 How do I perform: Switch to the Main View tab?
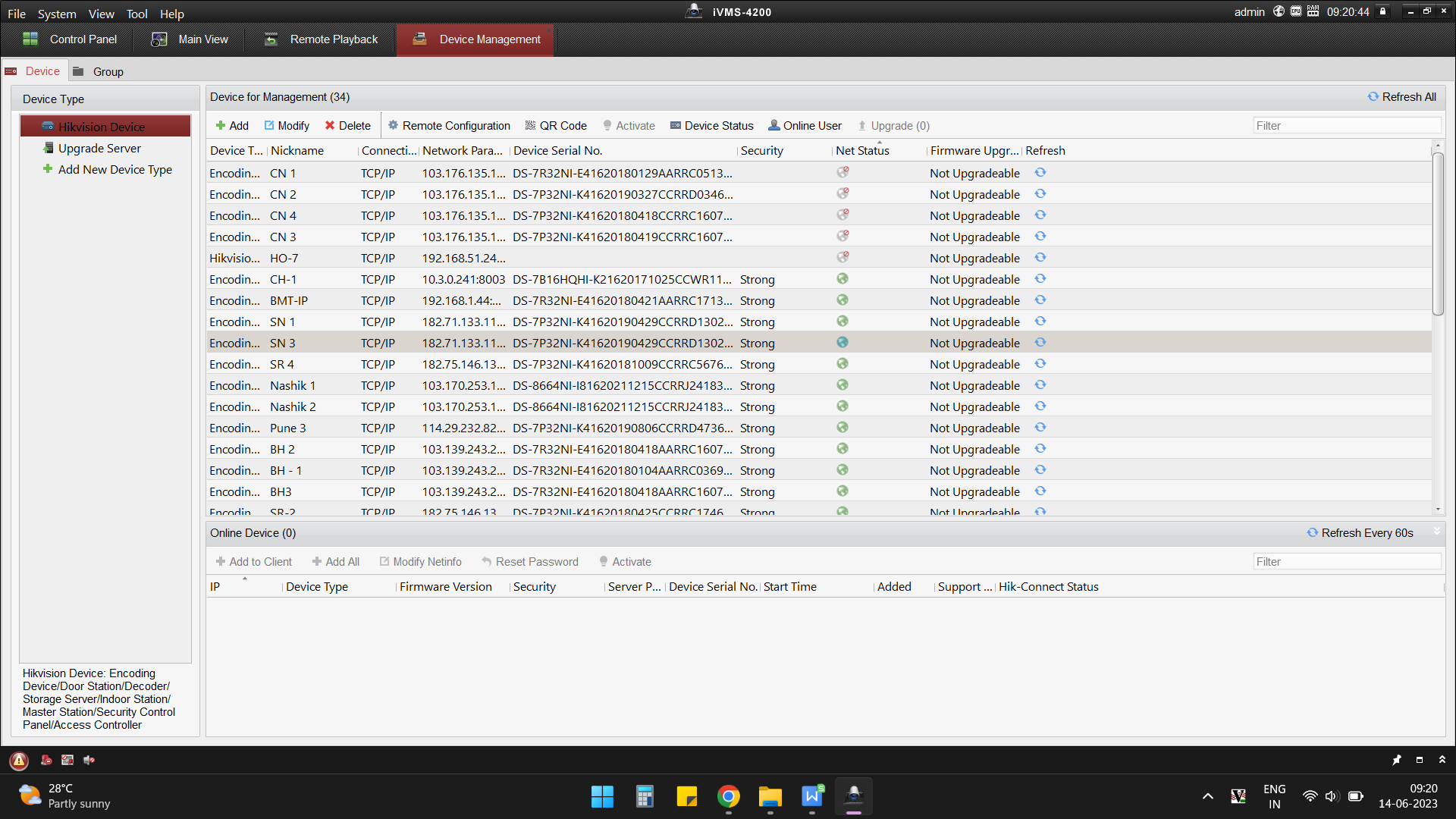click(190, 39)
